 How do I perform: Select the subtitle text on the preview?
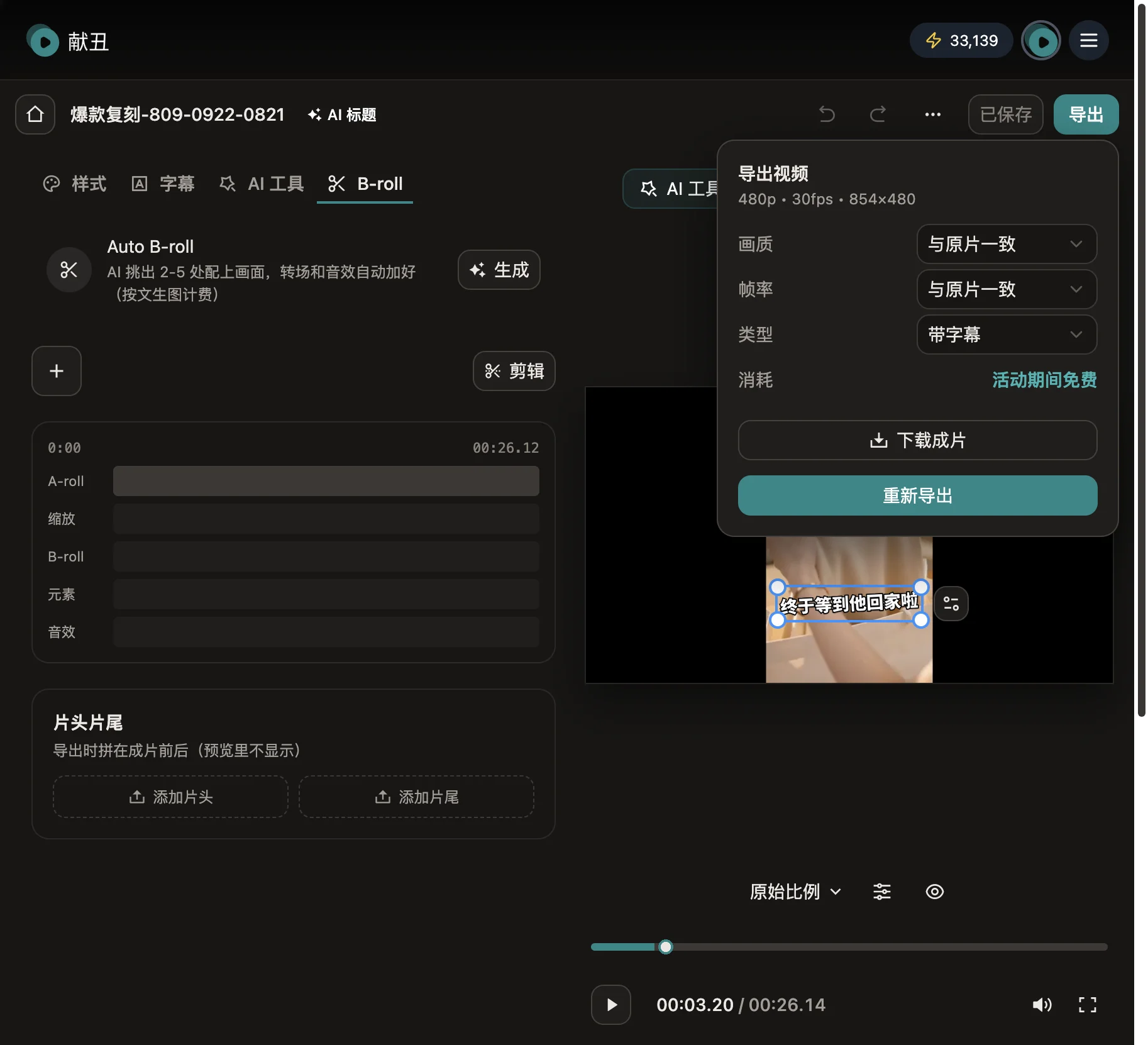849,604
